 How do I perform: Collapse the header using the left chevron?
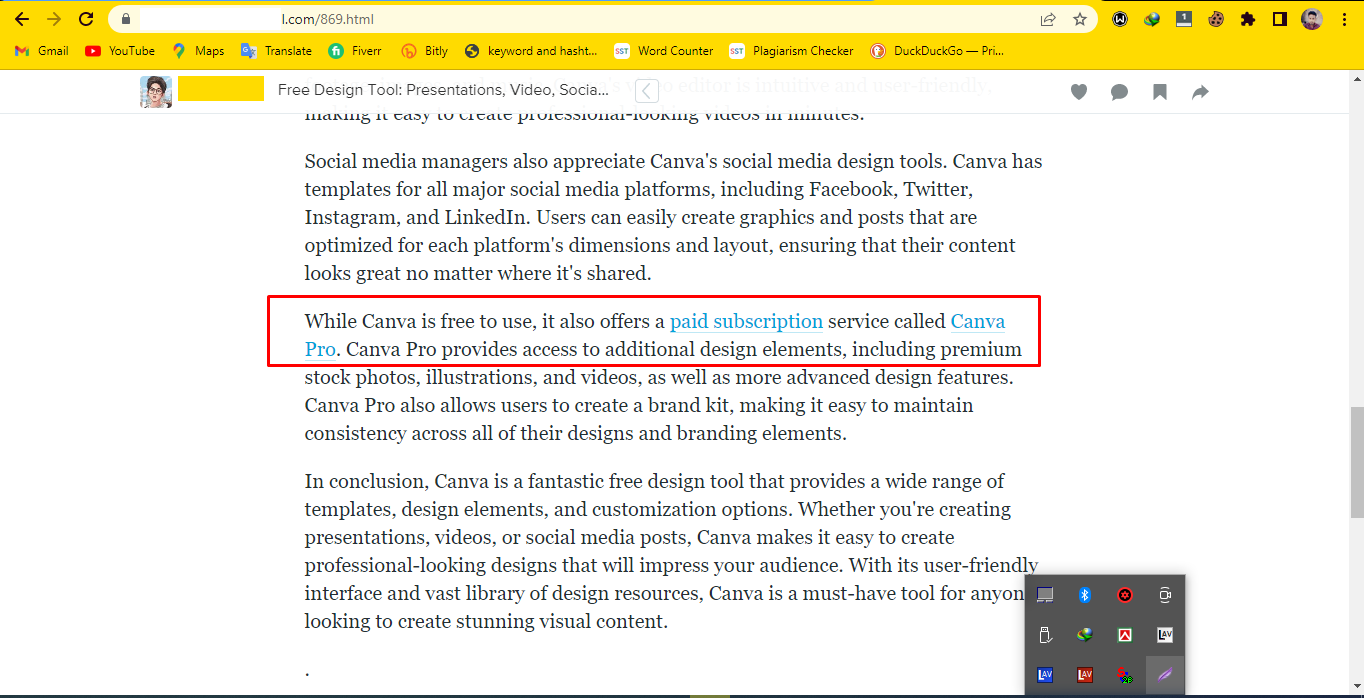(647, 91)
